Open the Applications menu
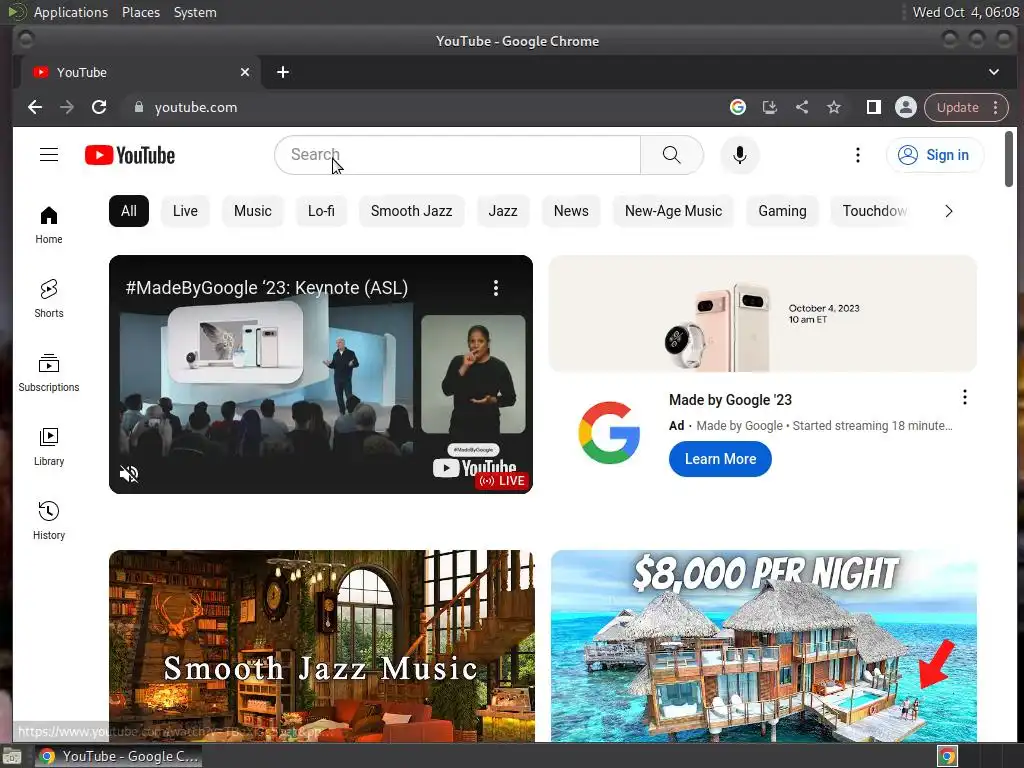Viewport: 1024px width, 768px height. coord(71,12)
